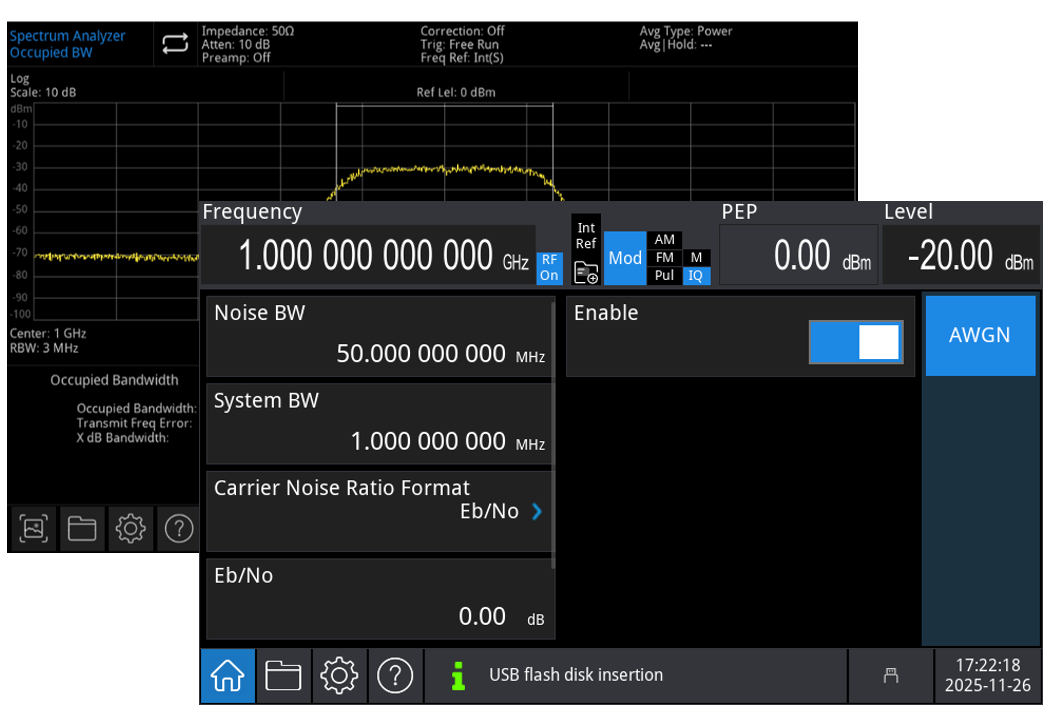This screenshot has height=725, width=1060.
Task: Click spectrum analyzer sweep mode loop icon
Action: pos(175,44)
